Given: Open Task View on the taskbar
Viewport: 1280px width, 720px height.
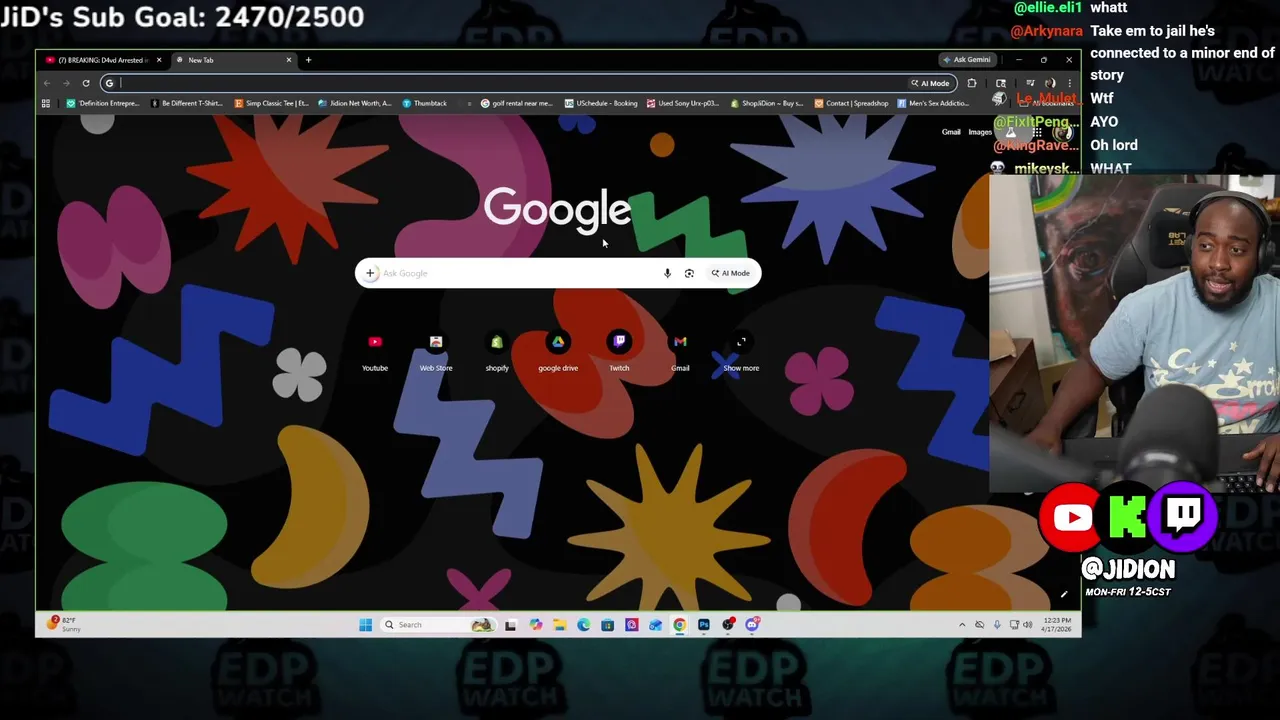Looking at the screenshot, I should coord(510,625).
